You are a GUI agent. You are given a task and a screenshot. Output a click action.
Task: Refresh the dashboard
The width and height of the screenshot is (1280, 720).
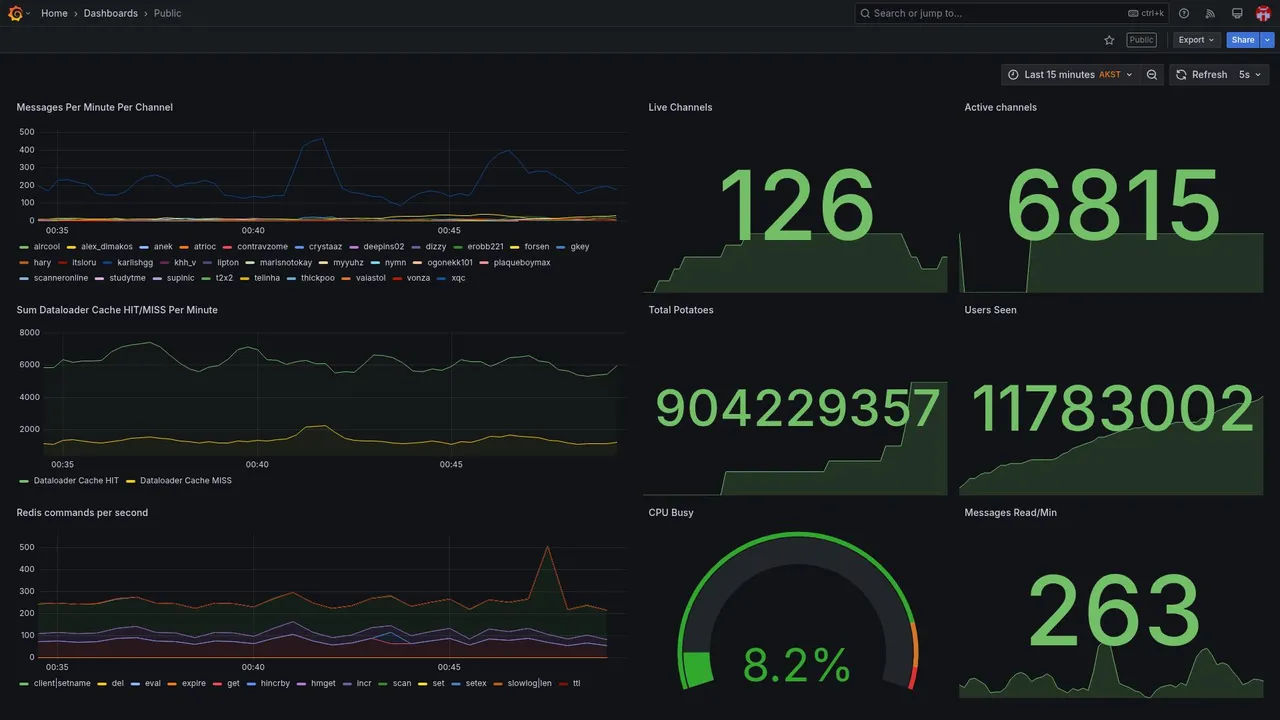1200,75
